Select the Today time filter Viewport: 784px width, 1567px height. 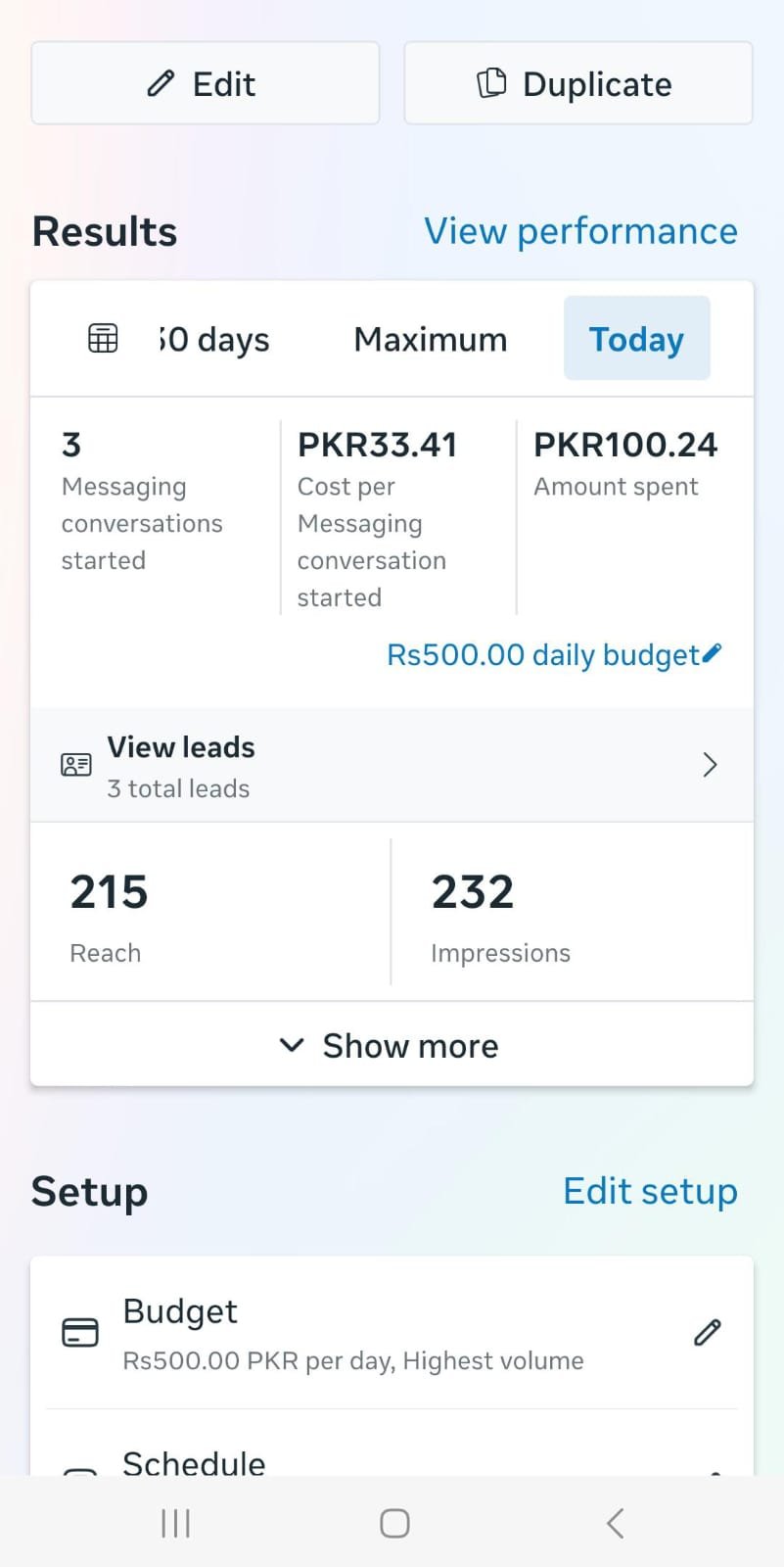[636, 339]
